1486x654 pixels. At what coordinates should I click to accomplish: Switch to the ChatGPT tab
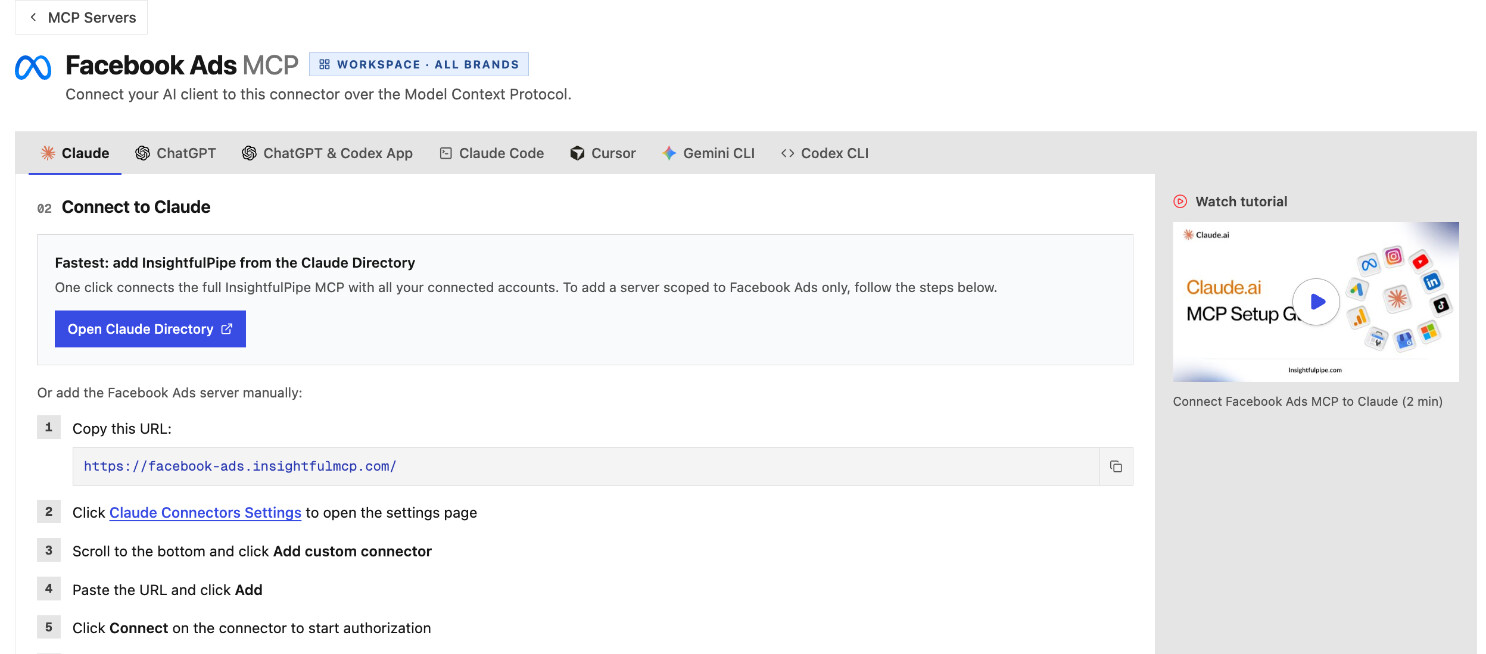[x=176, y=153]
